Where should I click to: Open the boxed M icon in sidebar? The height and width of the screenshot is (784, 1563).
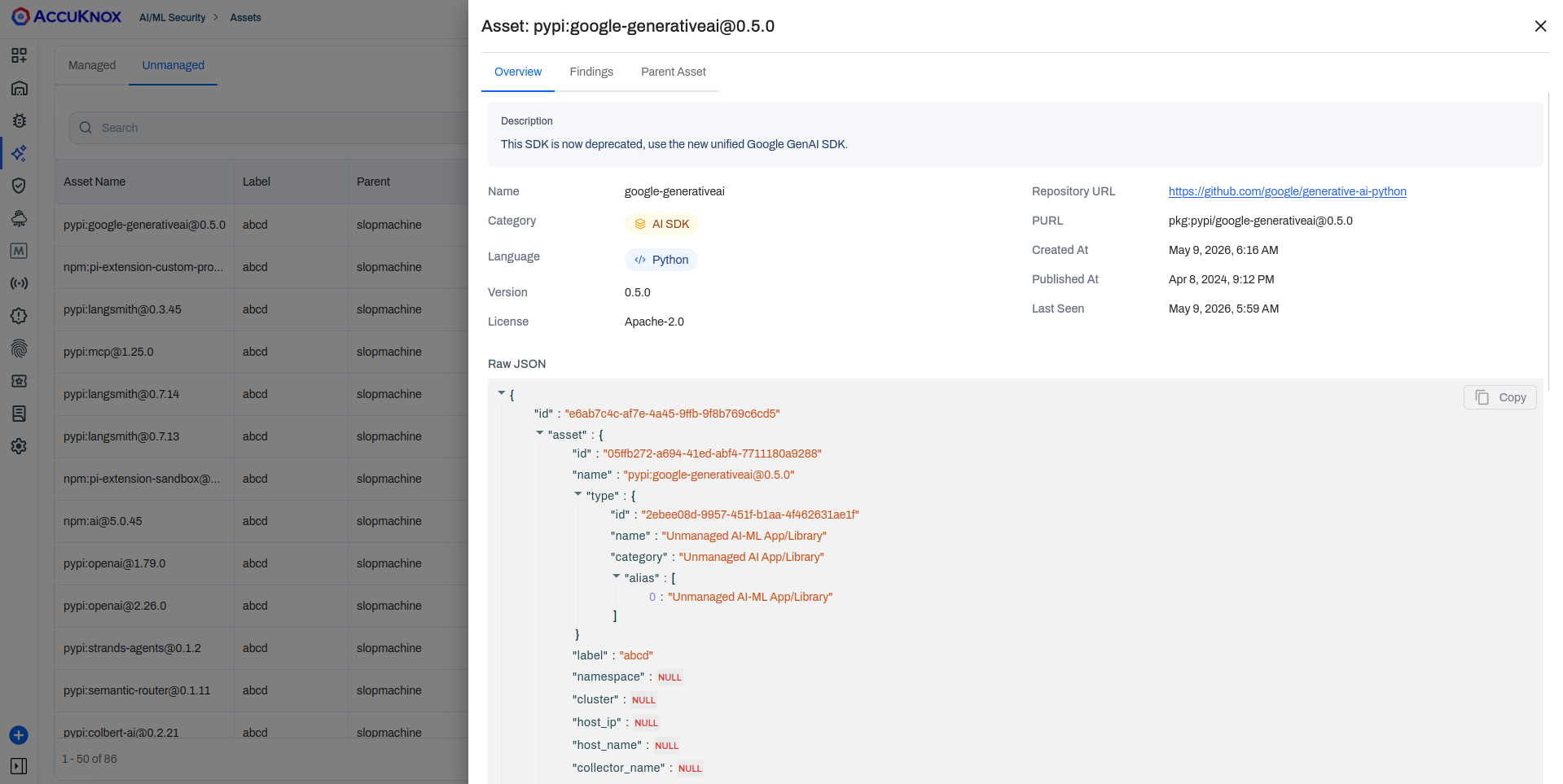point(19,251)
